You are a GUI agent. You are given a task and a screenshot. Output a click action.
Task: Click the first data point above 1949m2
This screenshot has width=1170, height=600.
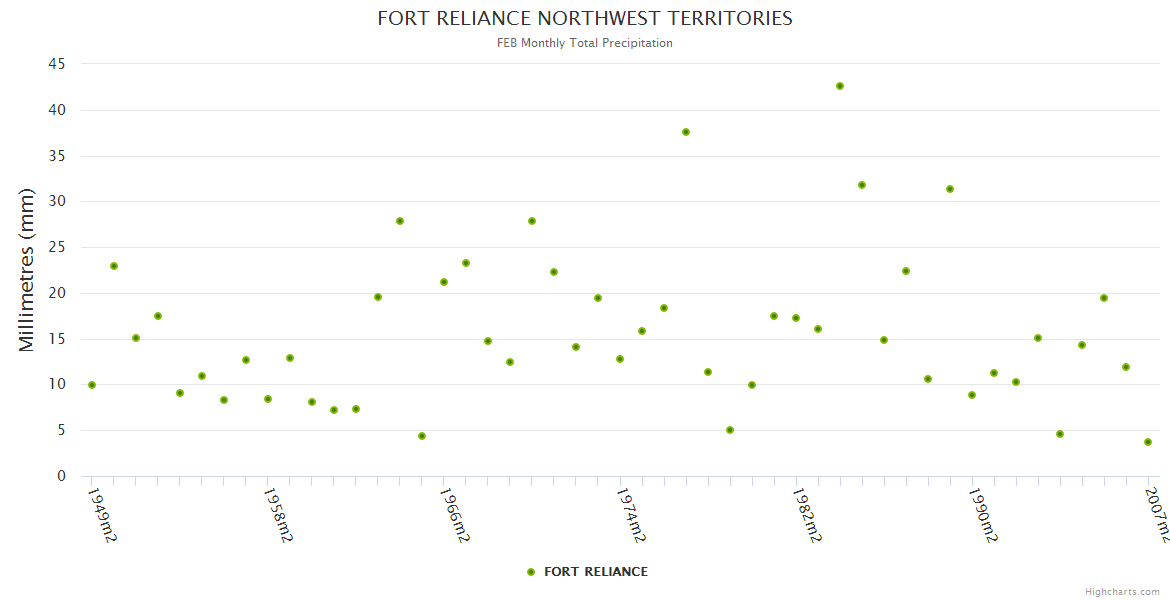(92, 385)
